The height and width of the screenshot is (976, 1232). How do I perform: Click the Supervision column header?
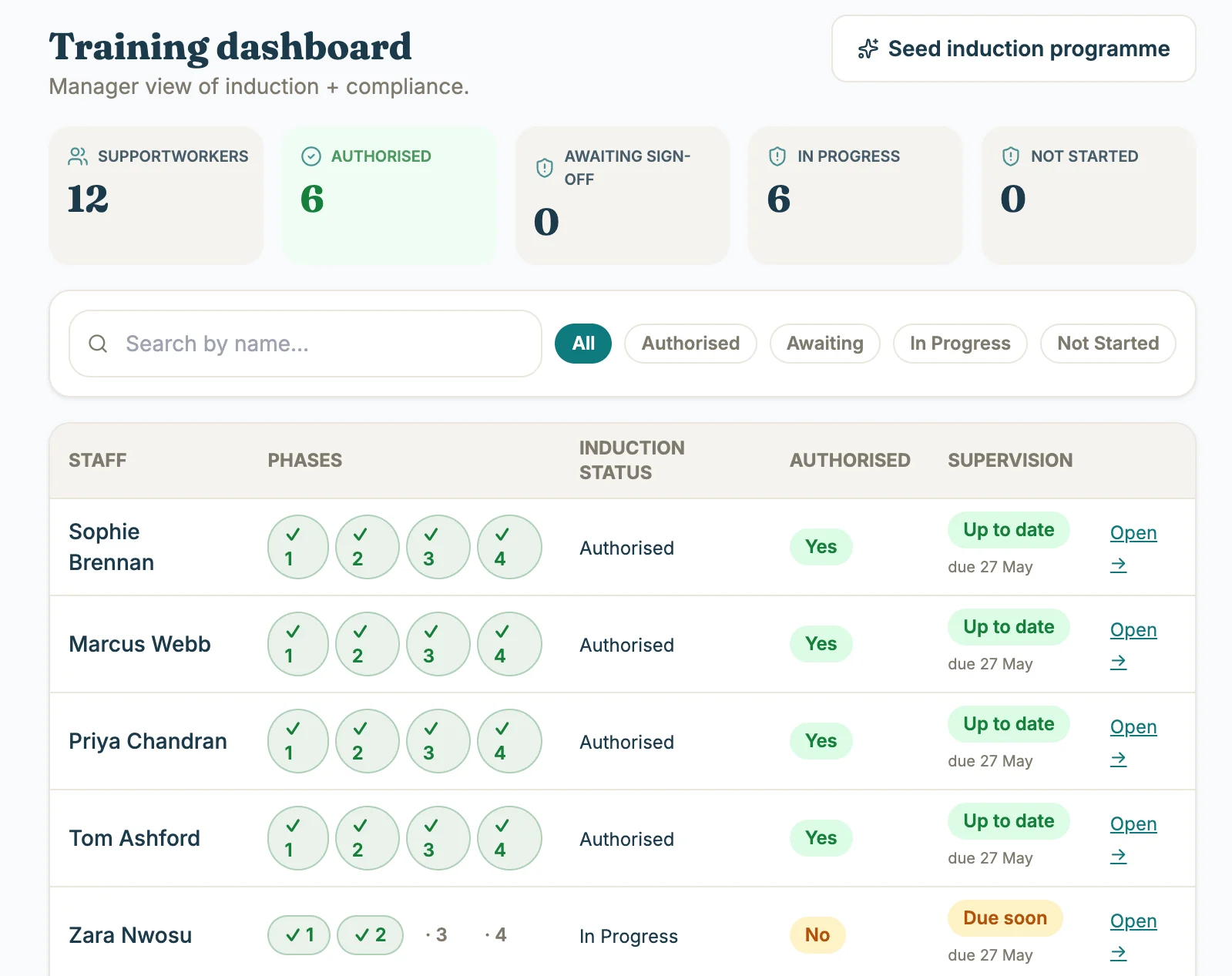tap(1010, 461)
